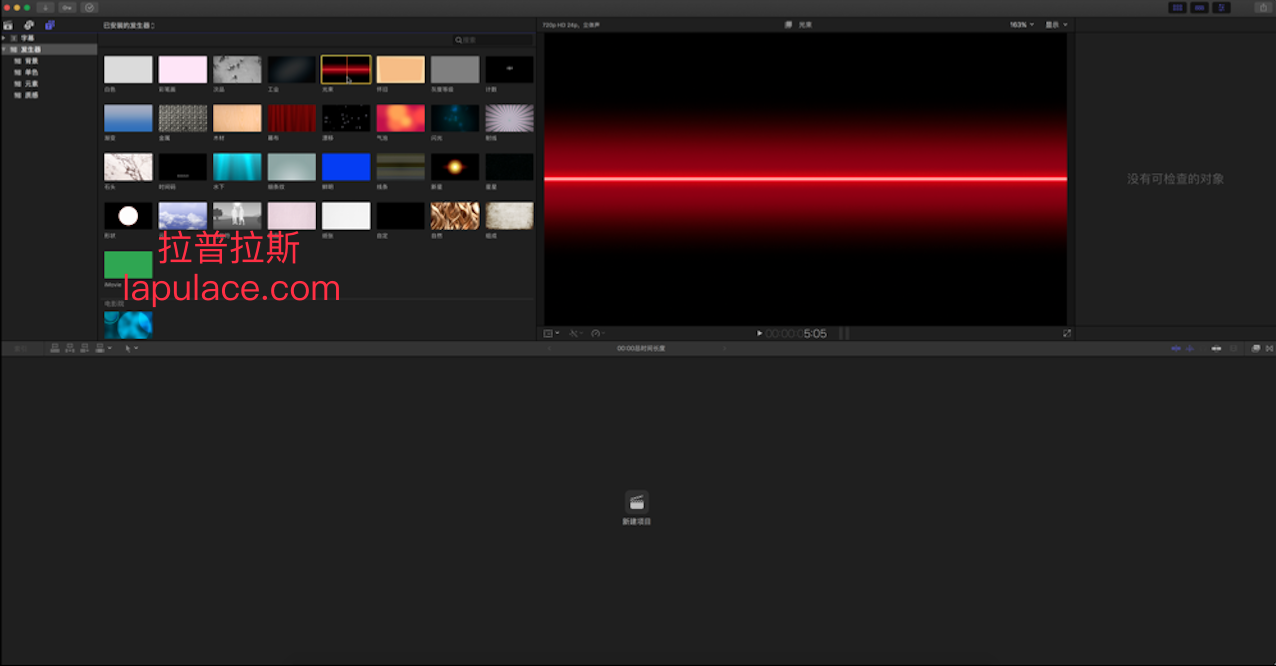1276x666 pixels.
Task: Toggle the inspector panel visibility button
Action: pos(1221,7)
